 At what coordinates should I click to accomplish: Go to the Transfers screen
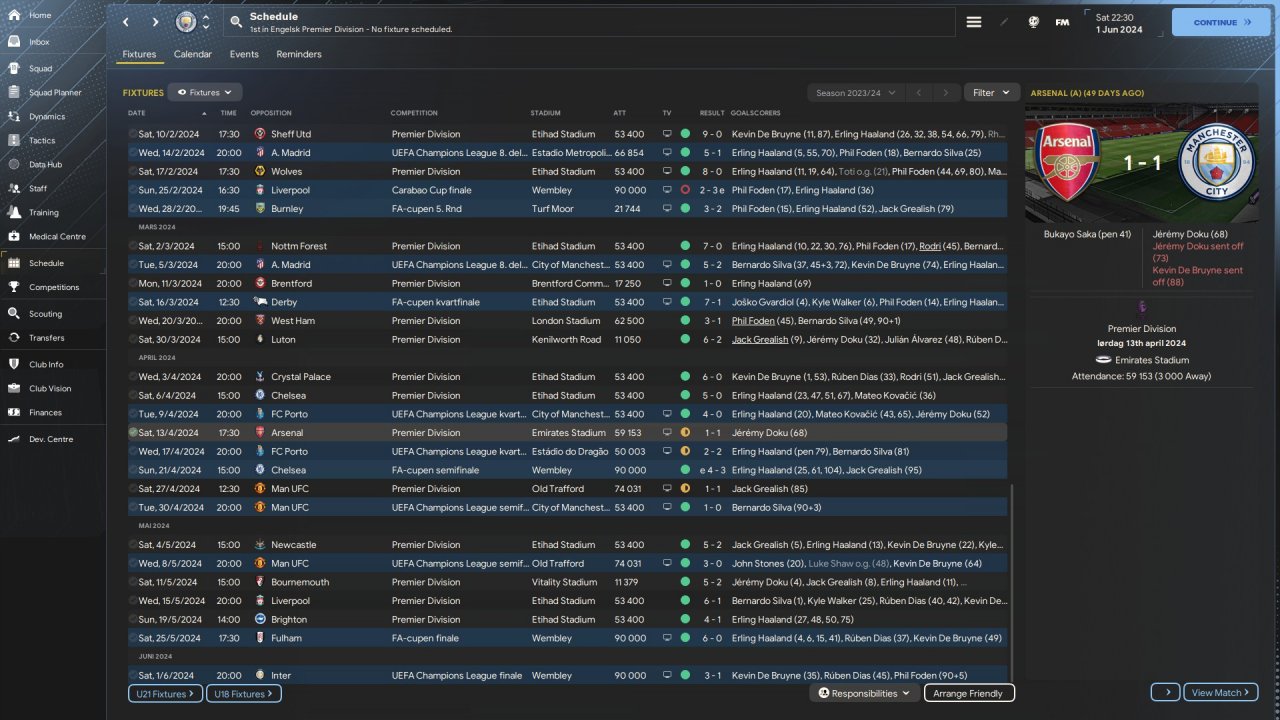(x=47, y=338)
